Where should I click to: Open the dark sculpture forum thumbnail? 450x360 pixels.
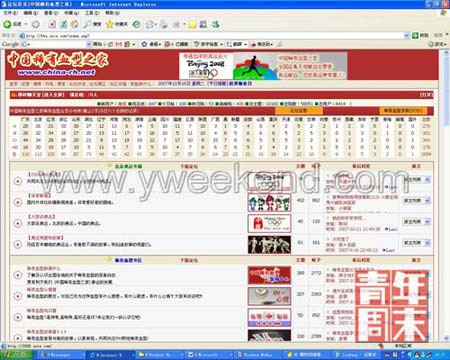pyautogui.click(x=269, y=245)
